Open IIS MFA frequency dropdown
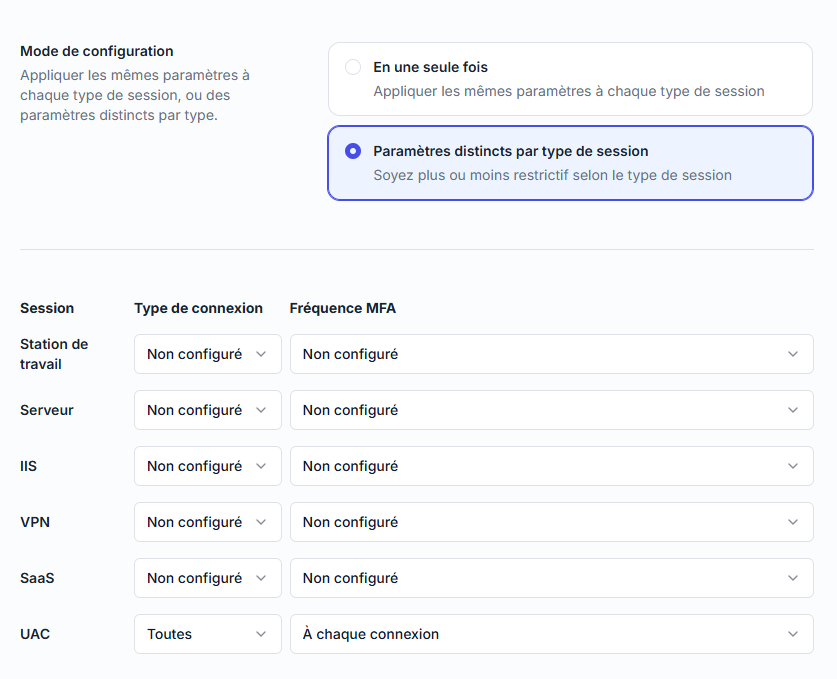This screenshot has height=679, width=837. [x=551, y=466]
